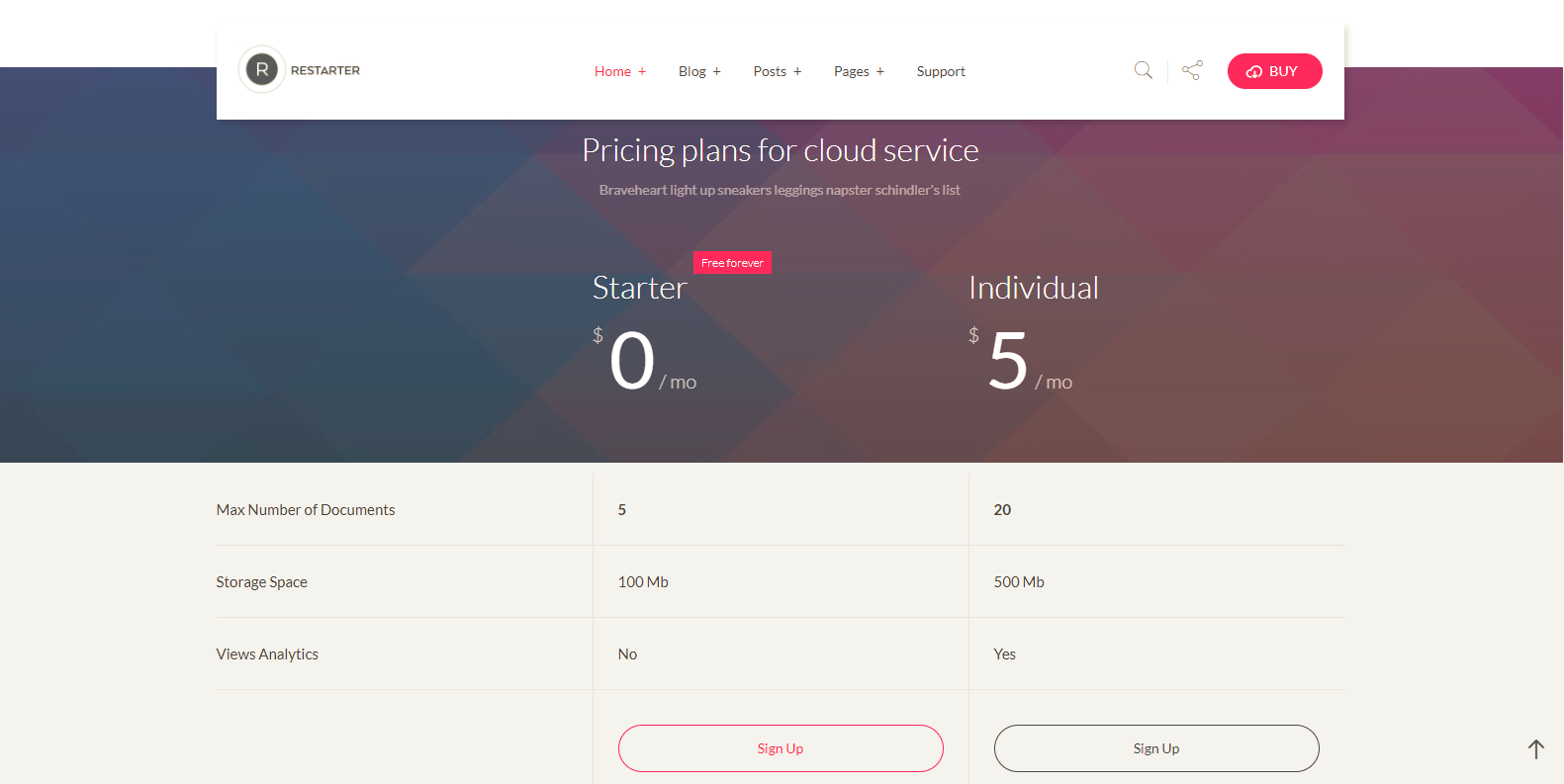Click the Individual plan heading

[1033, 288]
